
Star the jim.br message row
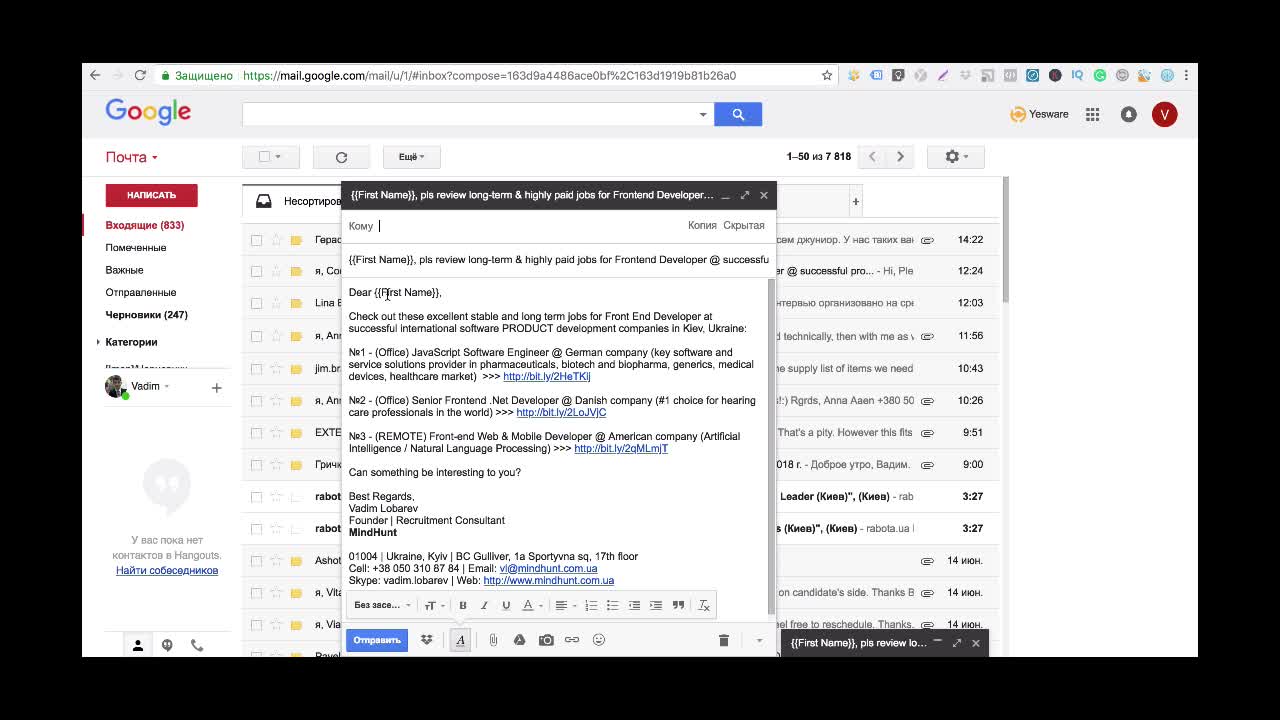277,368
